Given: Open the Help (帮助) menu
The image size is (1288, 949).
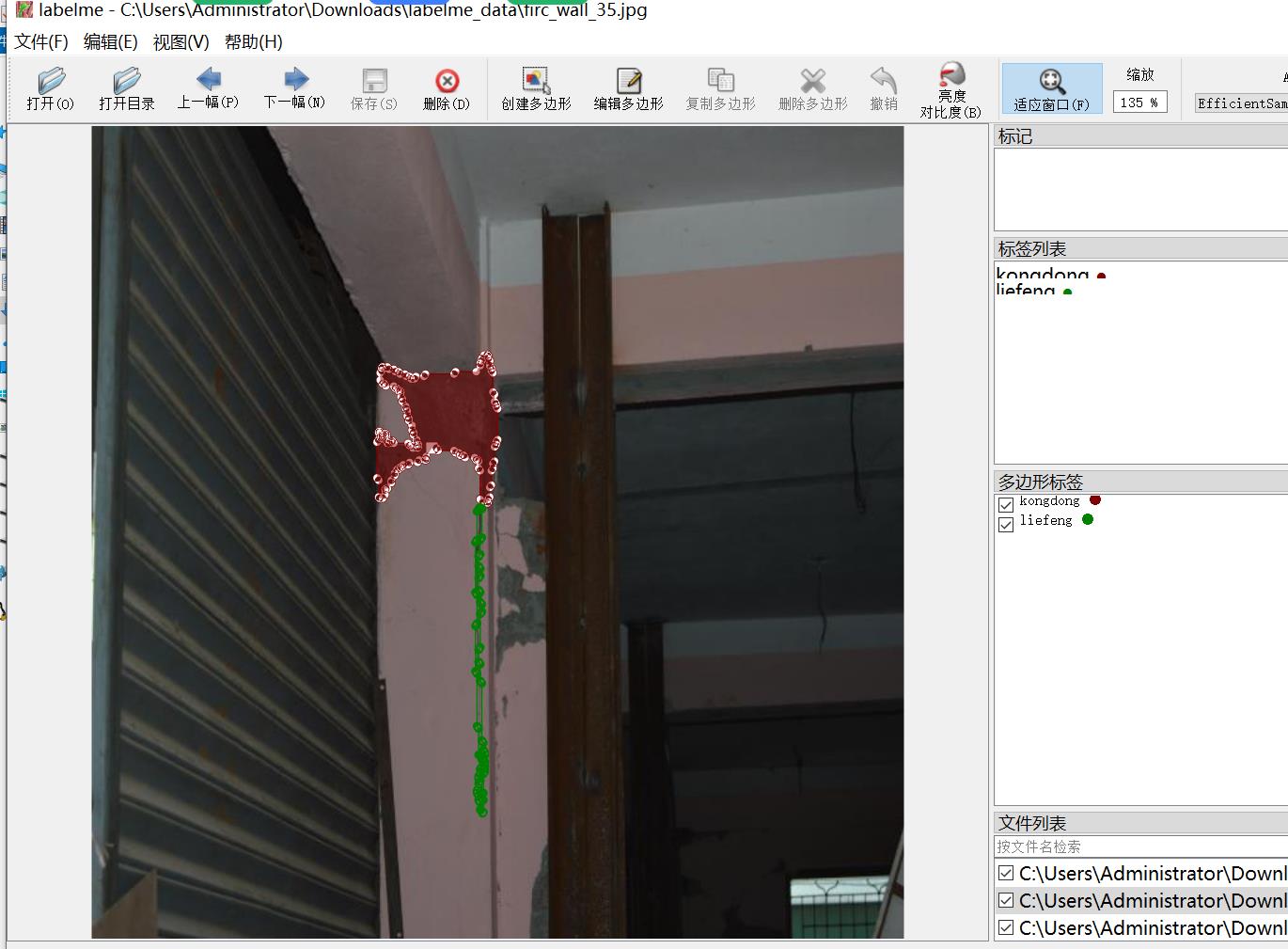Looking at the screenshot, I should [x=253, y=42].
